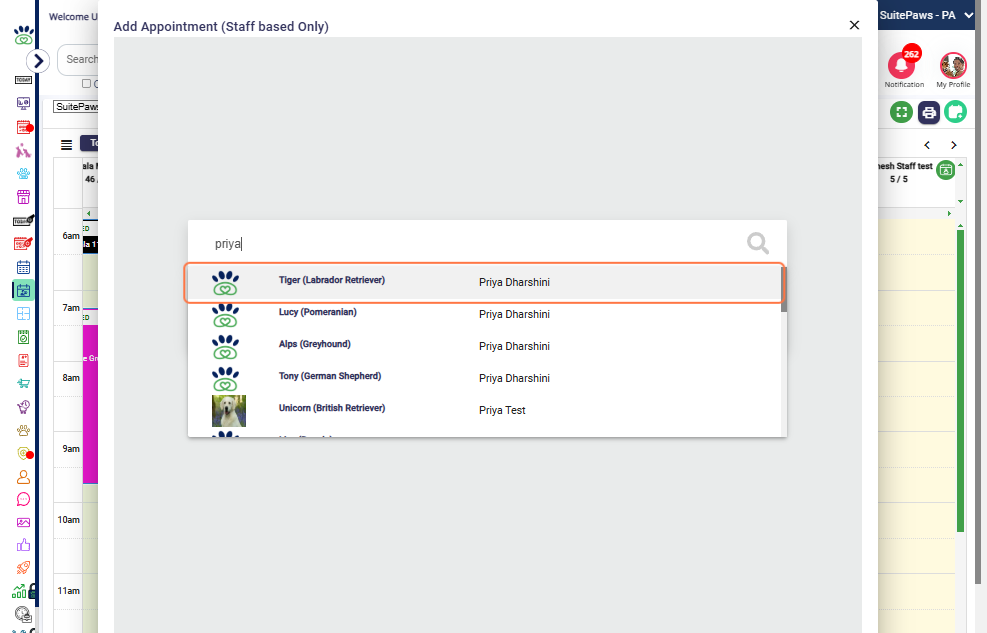Open the SuitePaws select box below the search bar

coord(76,107)
